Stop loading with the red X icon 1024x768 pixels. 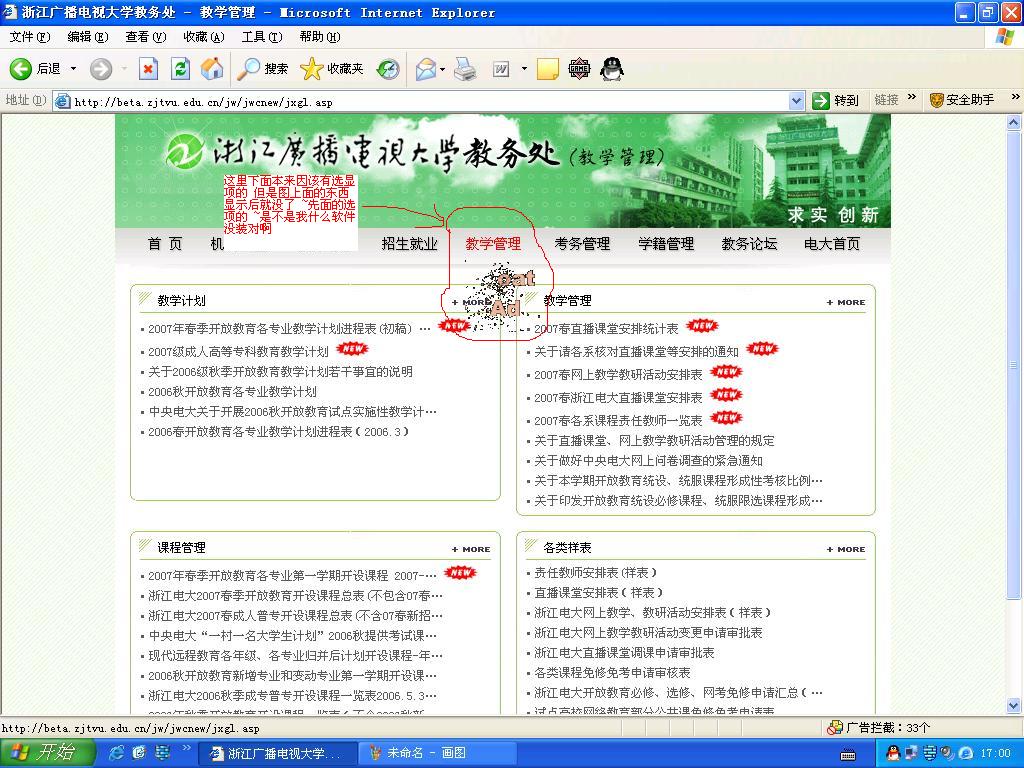149,69
